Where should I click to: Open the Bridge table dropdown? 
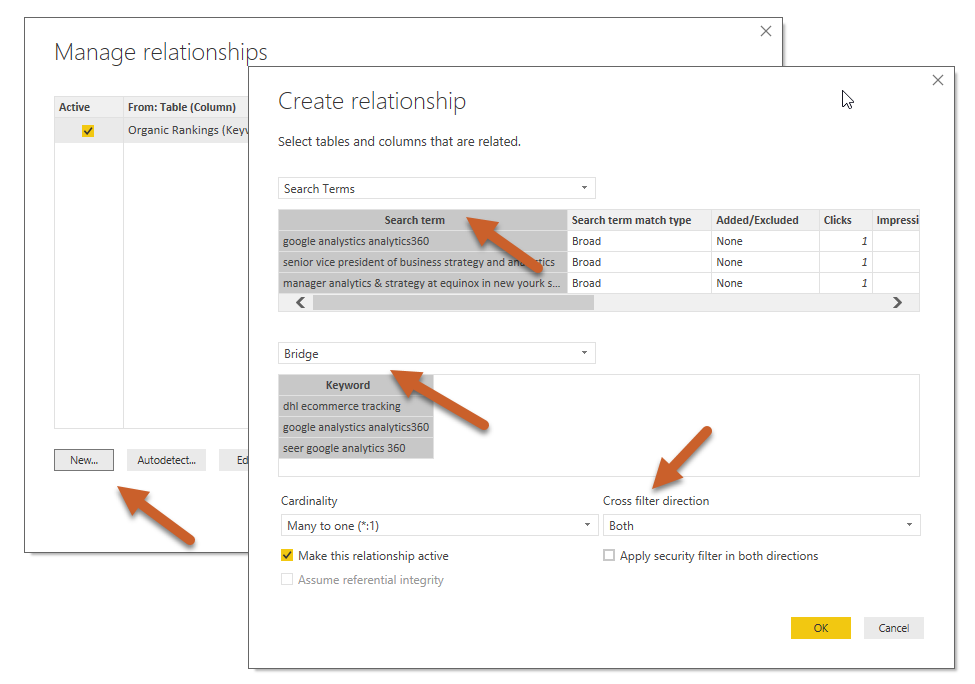click(x=586, y=353)
